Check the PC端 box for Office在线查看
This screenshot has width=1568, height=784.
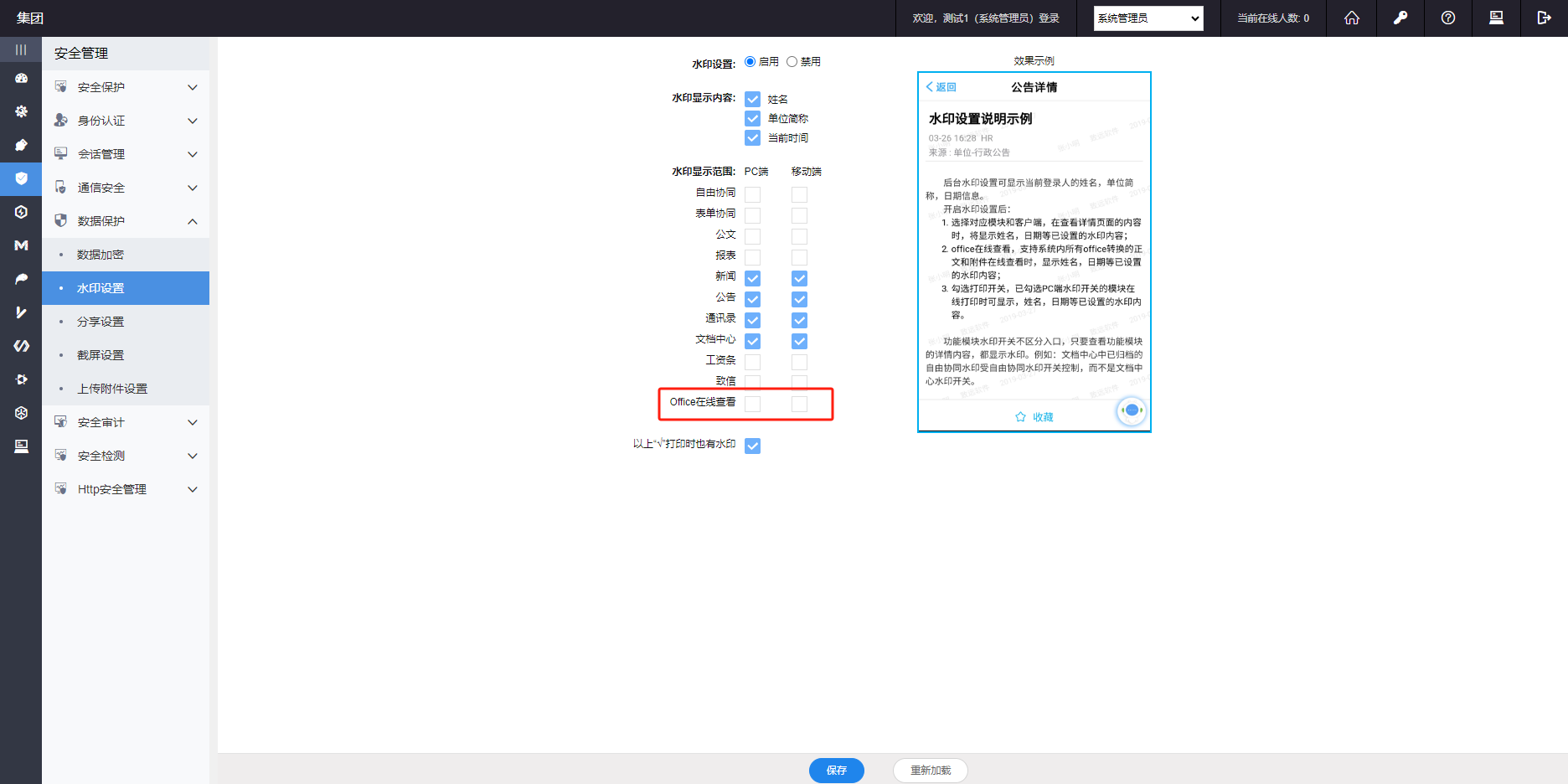[x=753, y=404]
